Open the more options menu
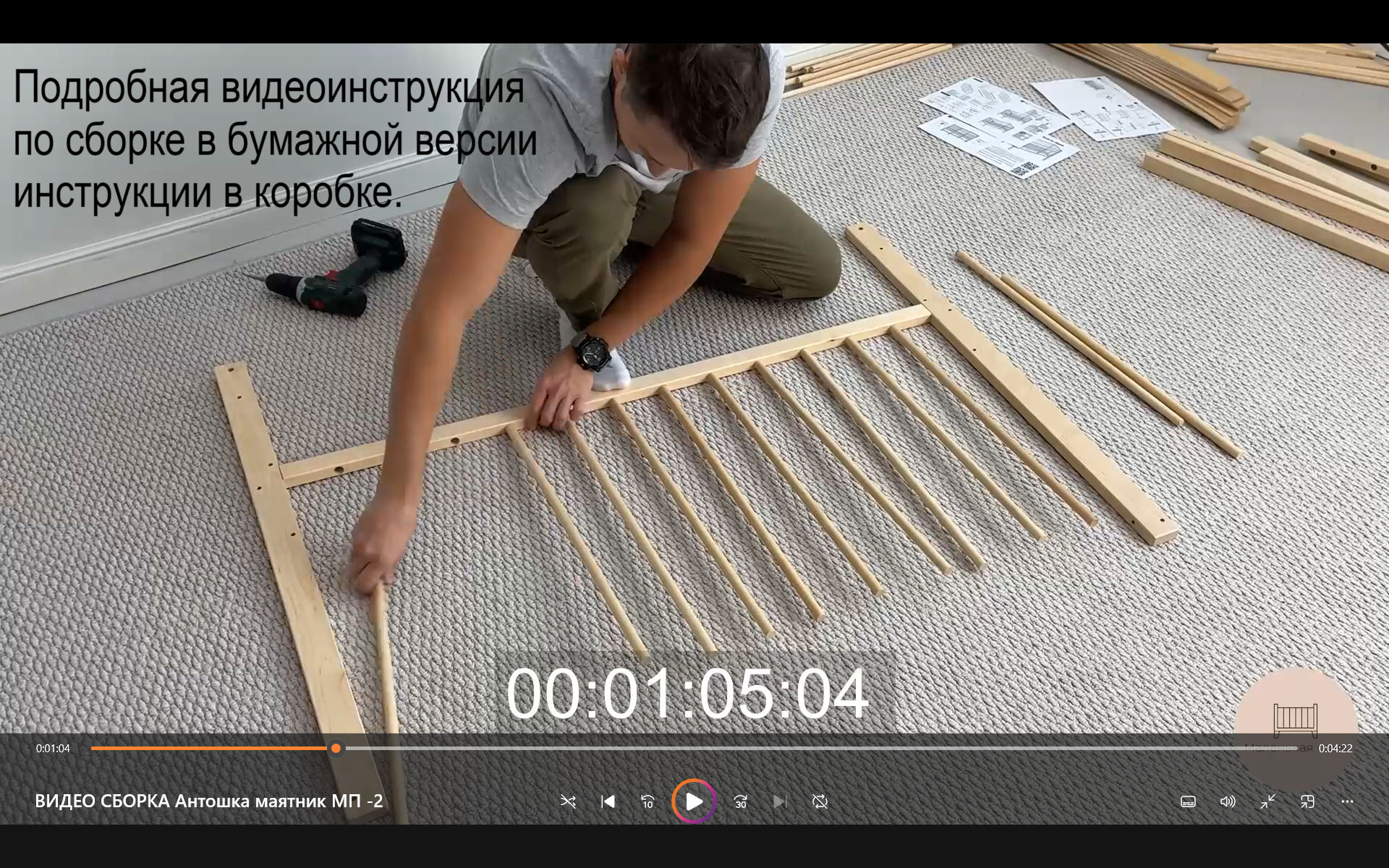 pyautogui.click(x=1347, y=801)
